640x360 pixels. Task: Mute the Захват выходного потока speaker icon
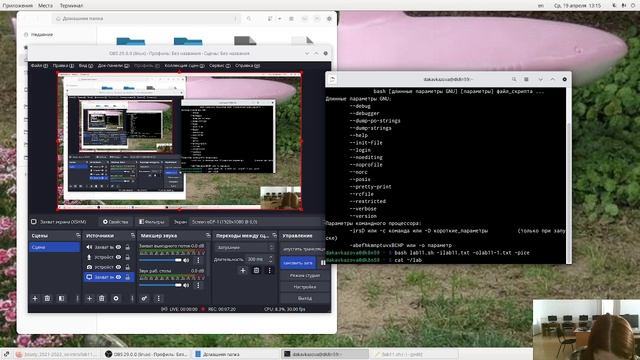[186, 260]
